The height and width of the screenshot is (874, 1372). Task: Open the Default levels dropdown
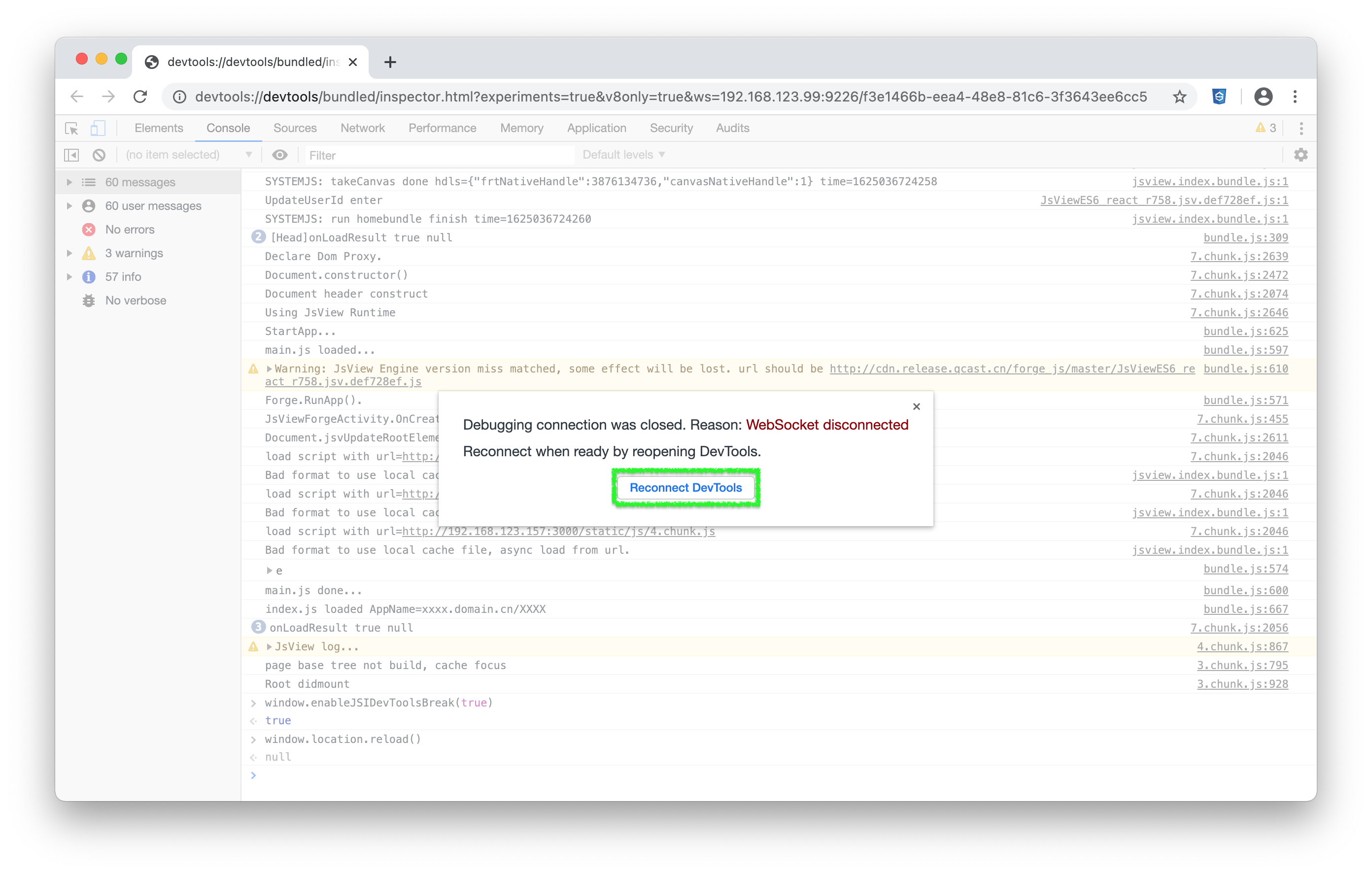623,155
